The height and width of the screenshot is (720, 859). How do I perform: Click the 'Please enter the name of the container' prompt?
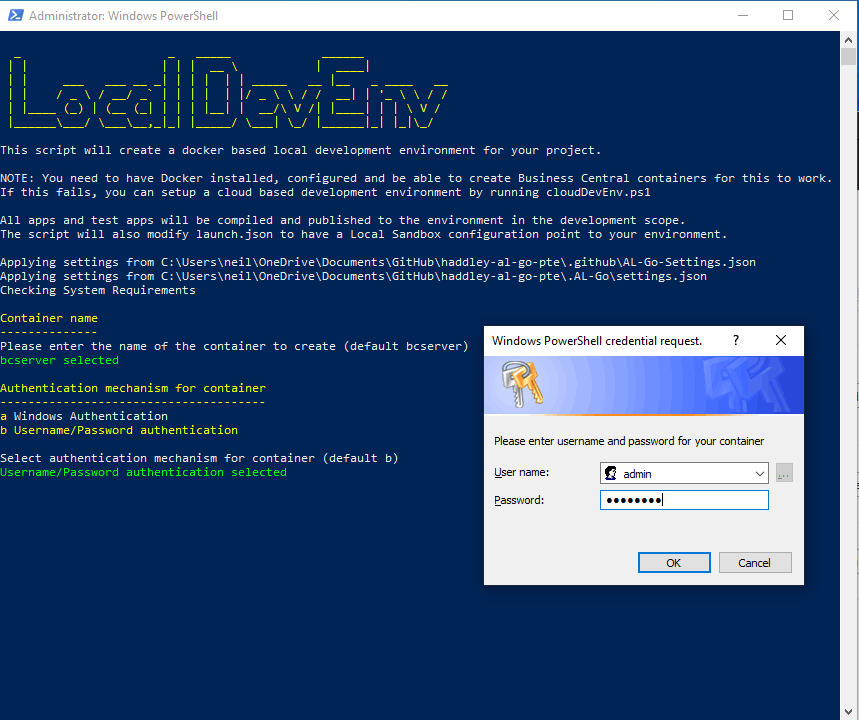[x=234, y=346]
